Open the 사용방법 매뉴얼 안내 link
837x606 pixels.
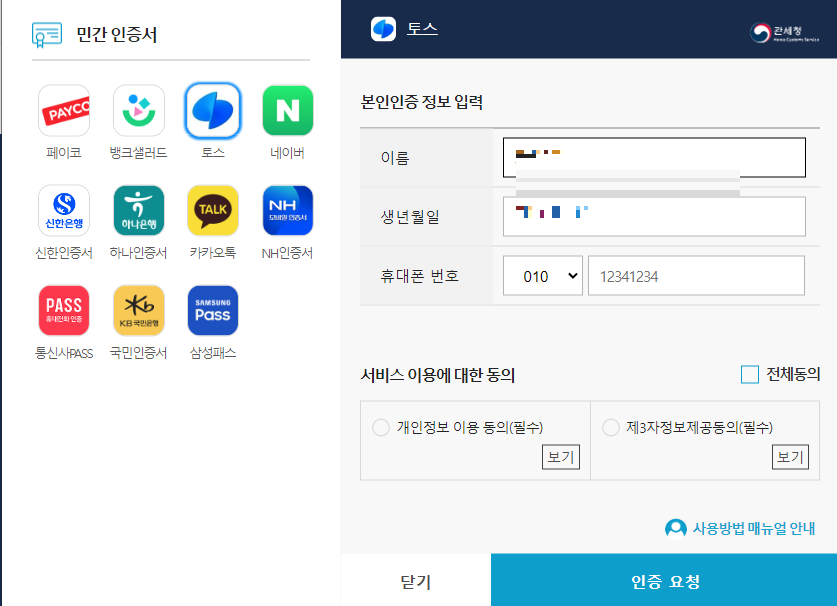(x=753, y=529)
